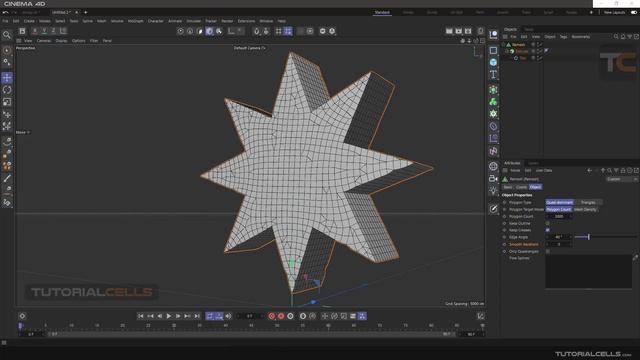Open the Text spline tool
Image resolution: width=640 pixels, height=360 pixels.
pyautogui.click(x=493, y=74)
